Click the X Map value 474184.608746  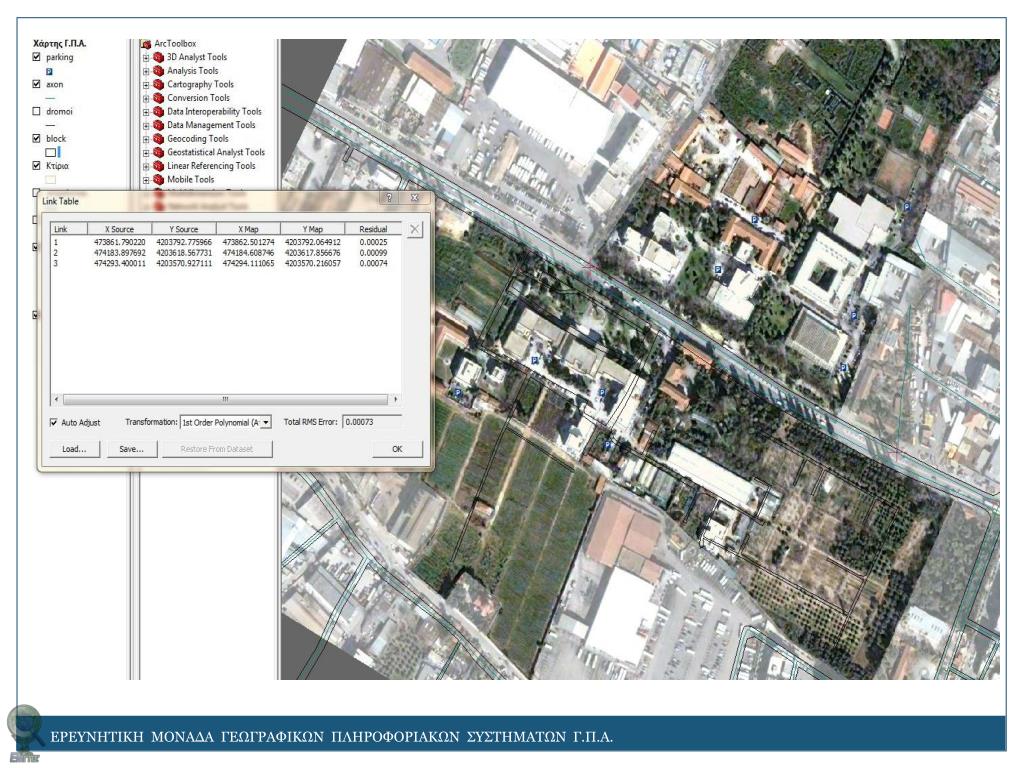click(x=248, y=253)
